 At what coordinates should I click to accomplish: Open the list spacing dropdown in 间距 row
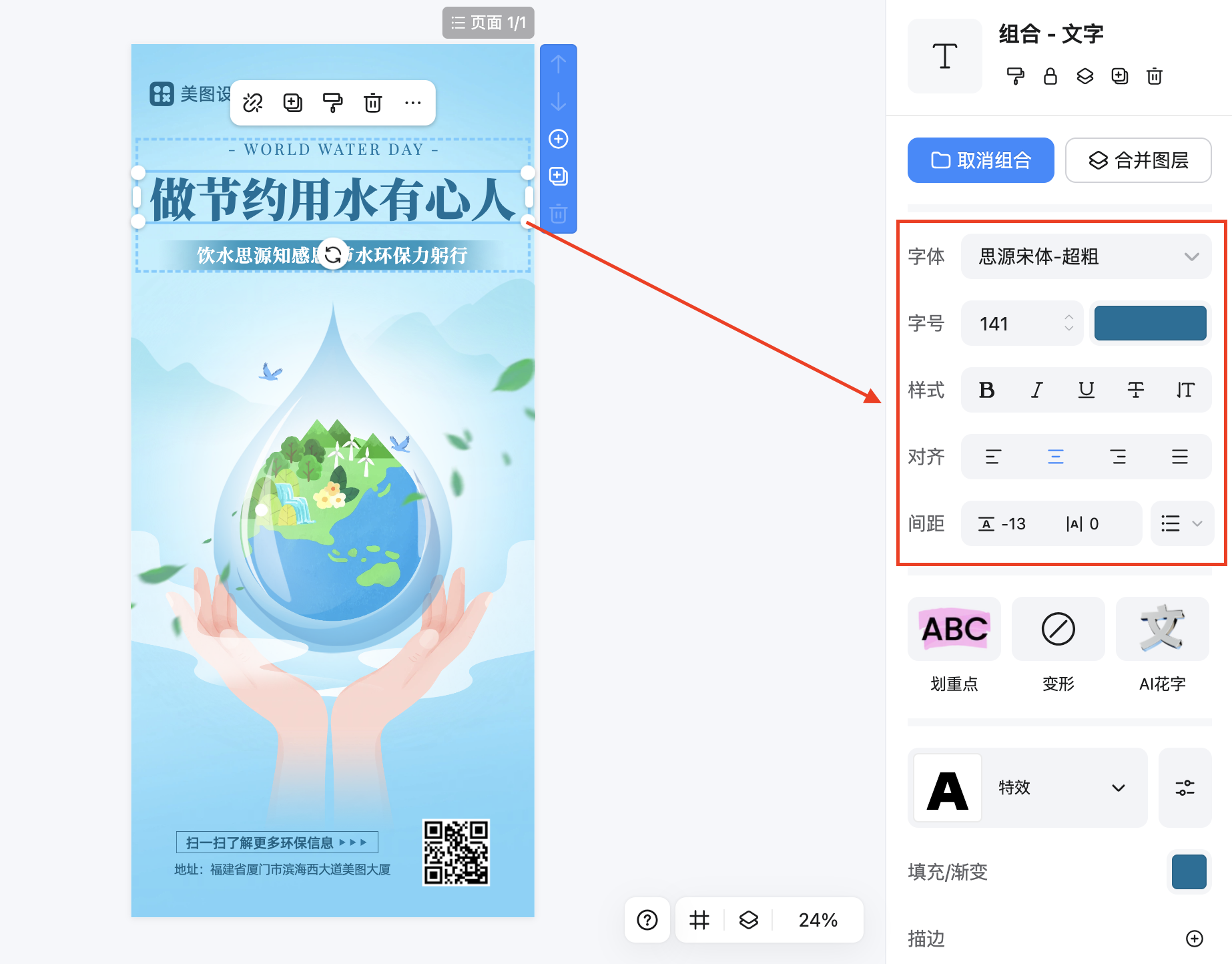(x=1181, y=523)
